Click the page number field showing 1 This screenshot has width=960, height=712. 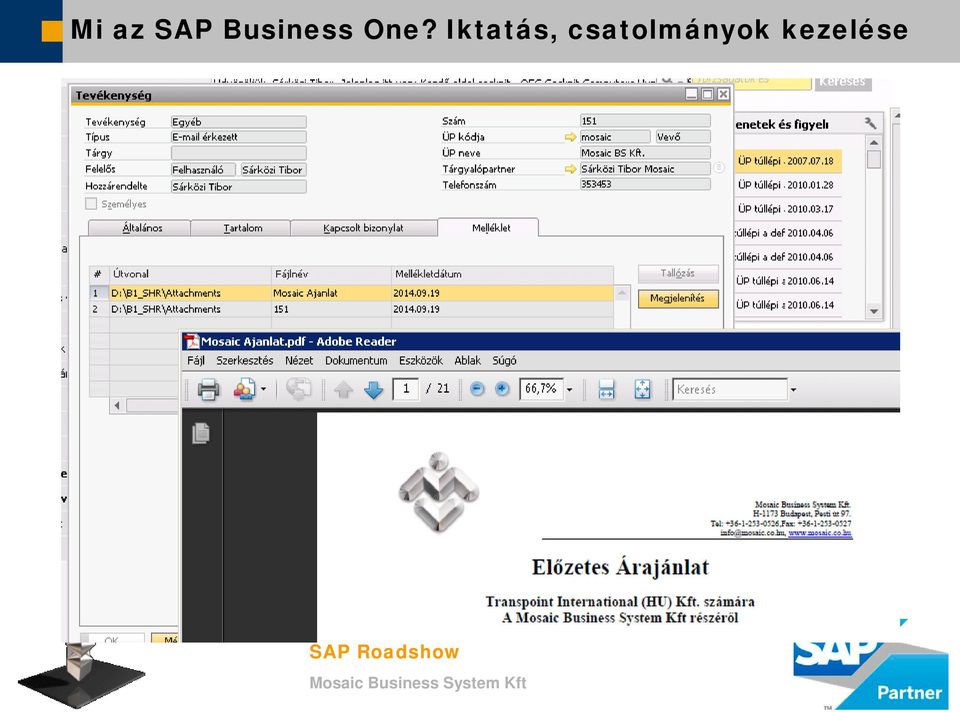406,389
